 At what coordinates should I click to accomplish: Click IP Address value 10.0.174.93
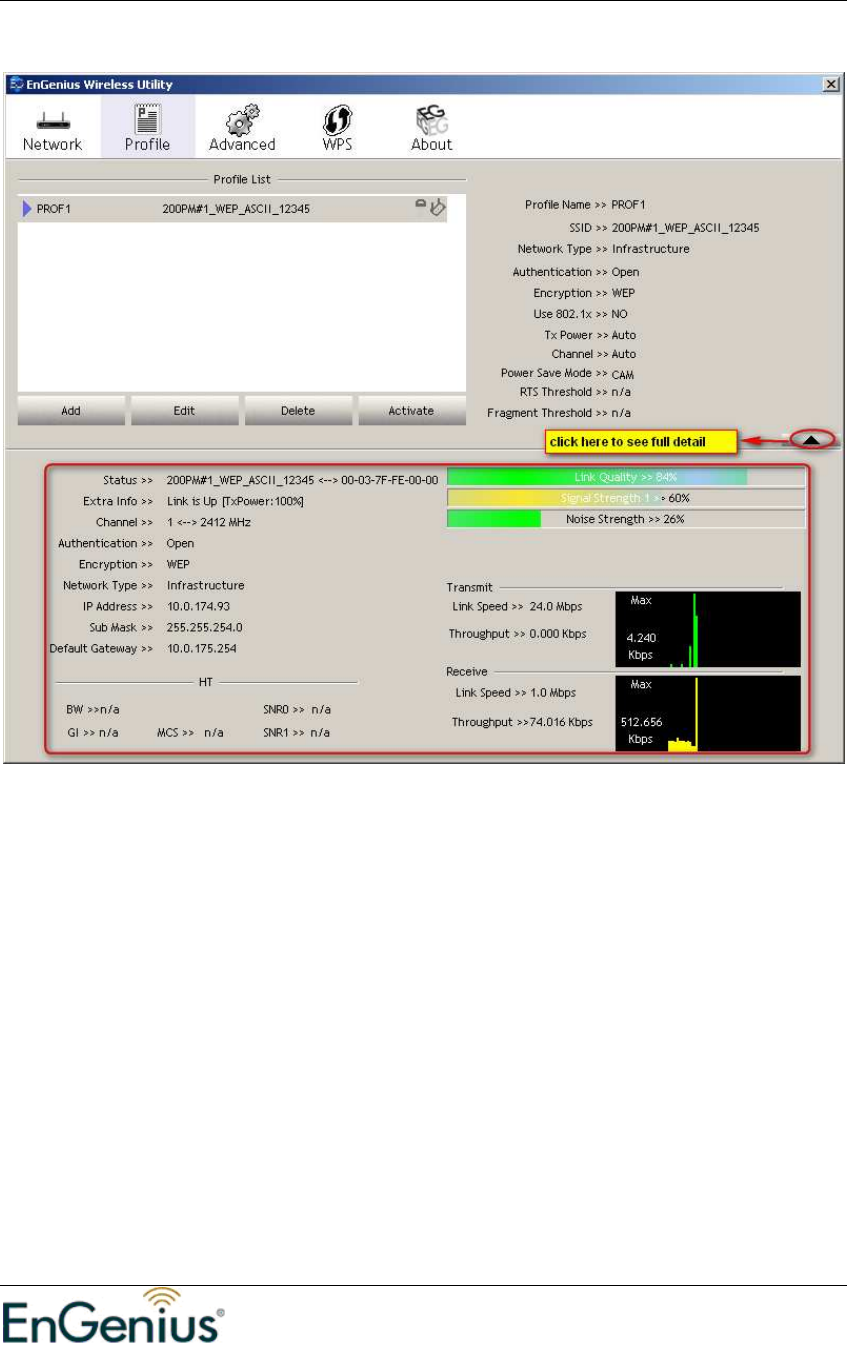[x=199, y=606]
